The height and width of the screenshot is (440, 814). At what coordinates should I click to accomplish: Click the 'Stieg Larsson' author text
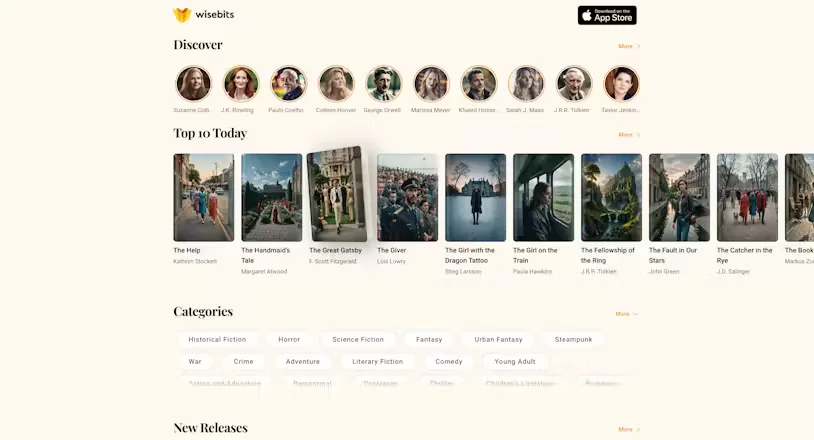(x=463, y=272)
